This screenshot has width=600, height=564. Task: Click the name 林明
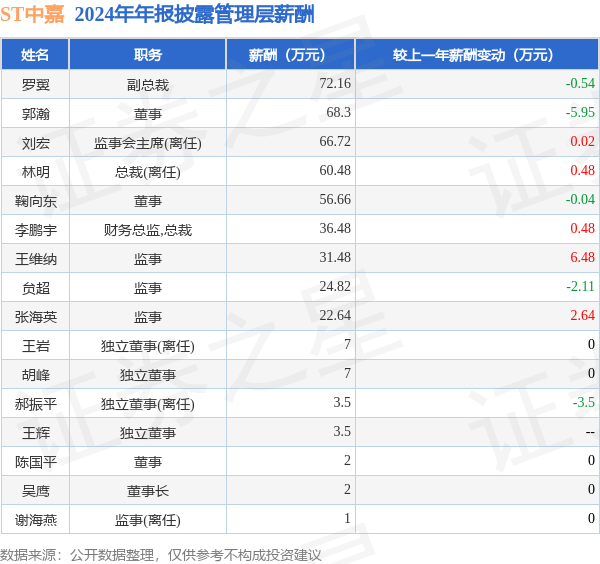36,172
